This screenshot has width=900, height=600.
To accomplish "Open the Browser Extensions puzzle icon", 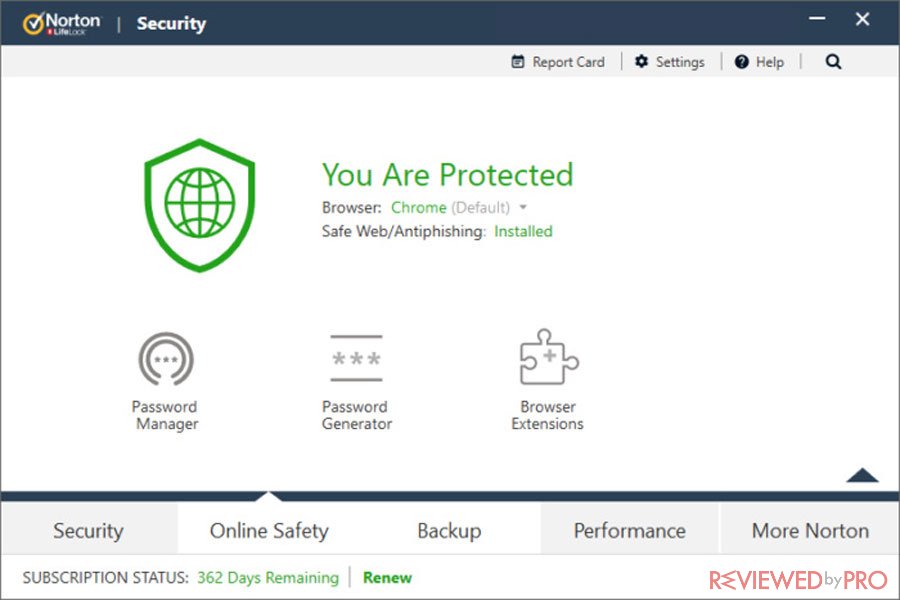I will [x=549, y=357].
